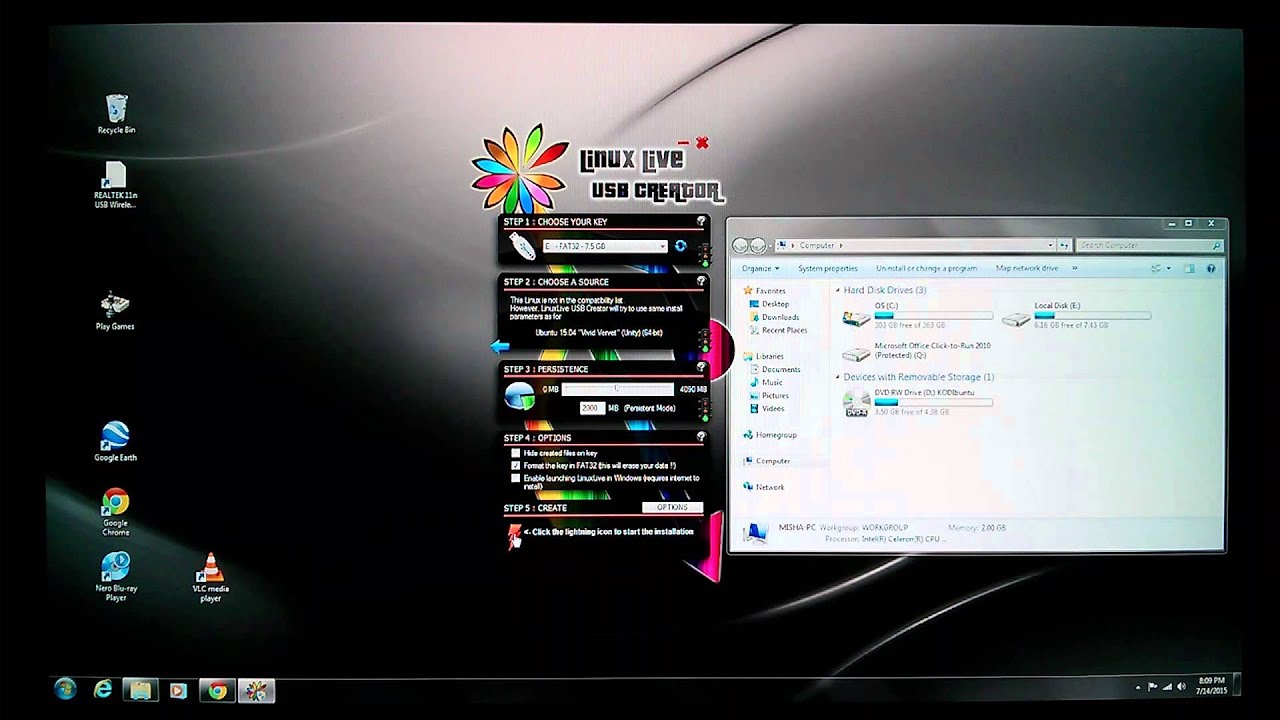Expand the Explorer toolbar overflow chevron
1280x720 pixels.
[1075, 268]
